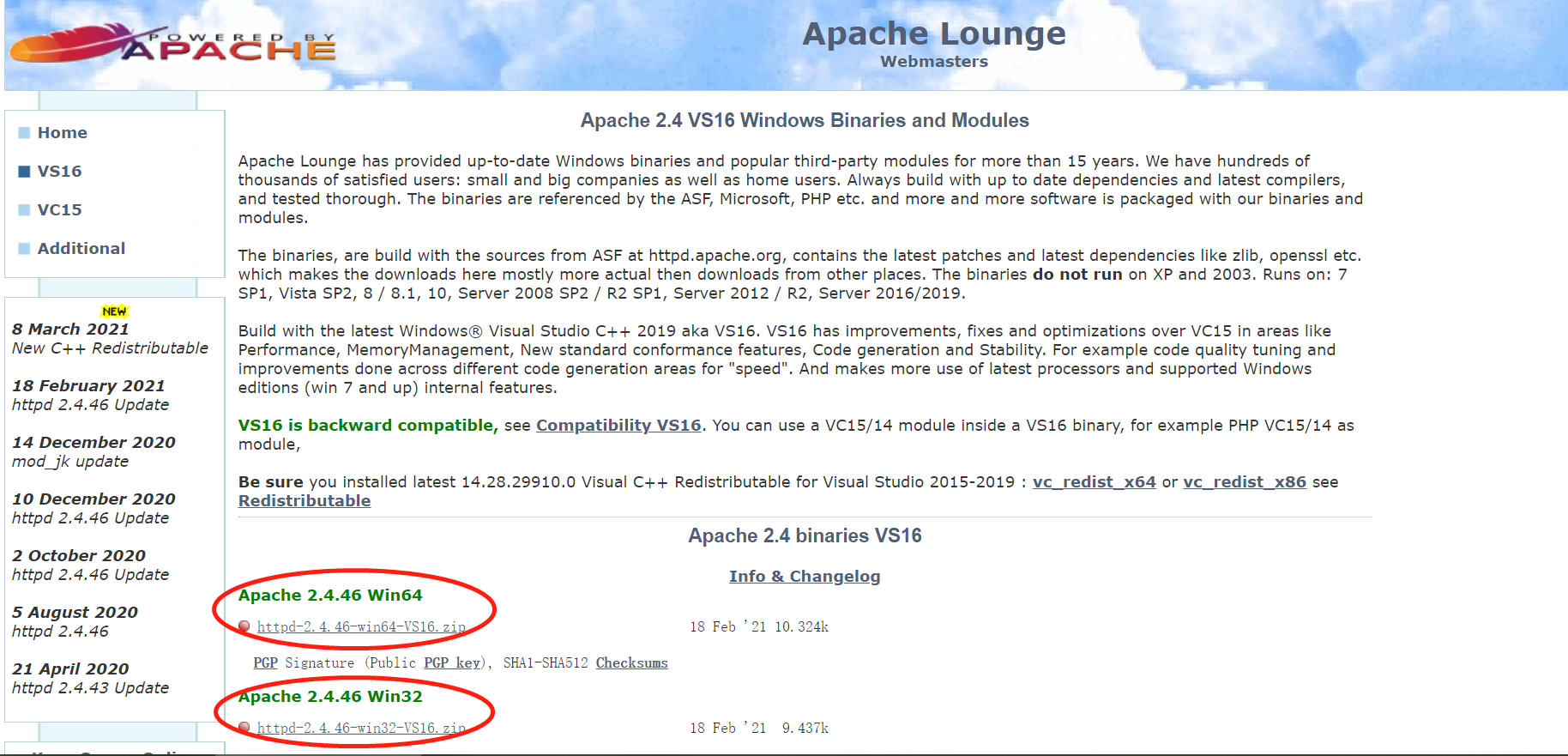The image size is (1568, 756).
Task: Click the win32 file size 9.437k
Action: 805,729
